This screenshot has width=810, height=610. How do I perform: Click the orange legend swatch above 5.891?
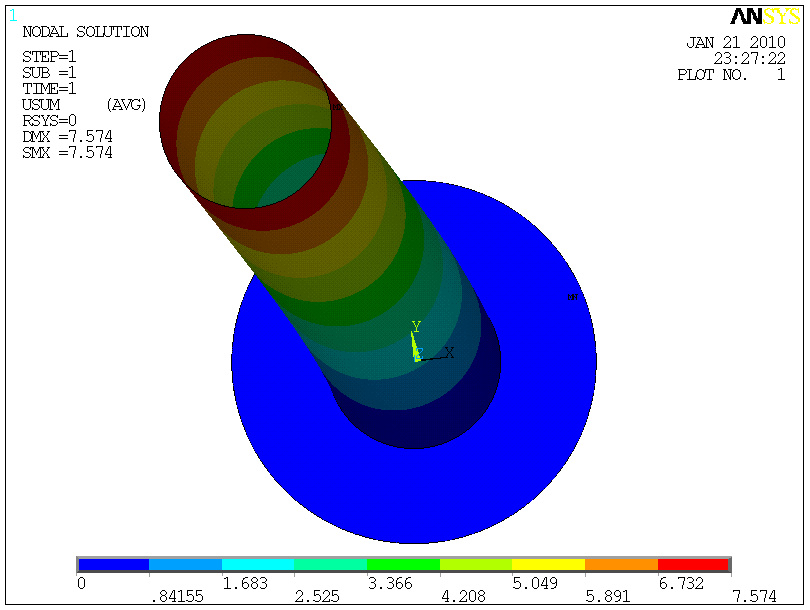[621, 565]
